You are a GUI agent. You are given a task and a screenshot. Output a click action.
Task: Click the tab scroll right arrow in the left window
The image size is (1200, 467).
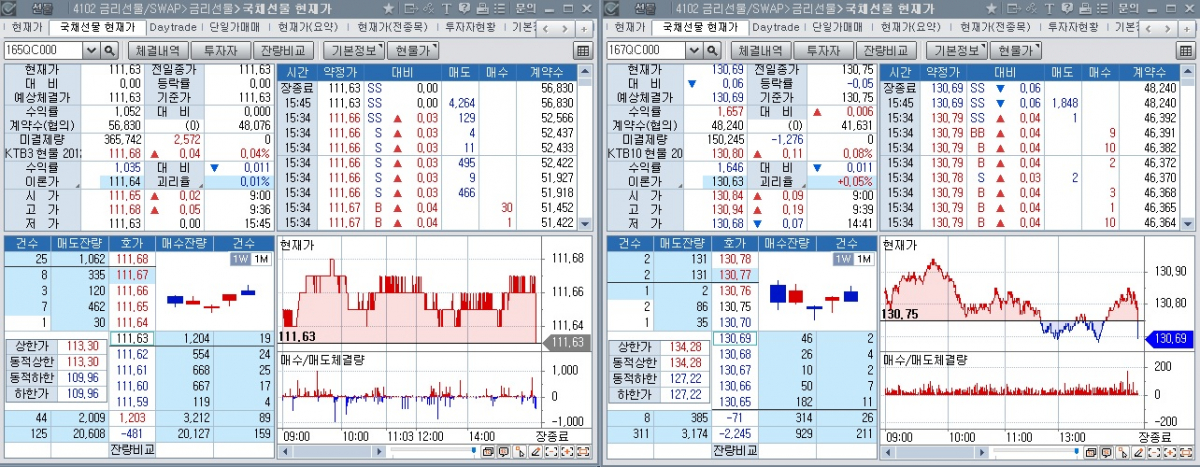567,28
